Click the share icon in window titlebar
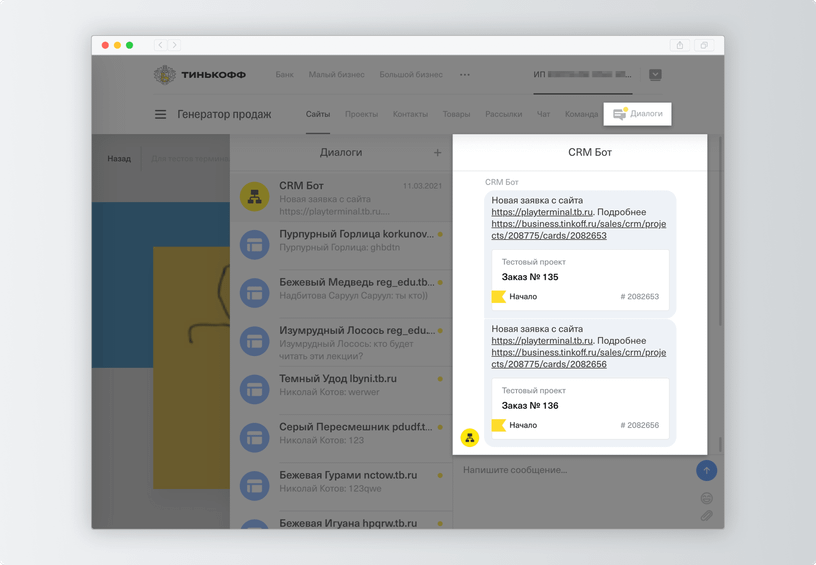This screenshot has height=565, width=816. coord(680,45)
